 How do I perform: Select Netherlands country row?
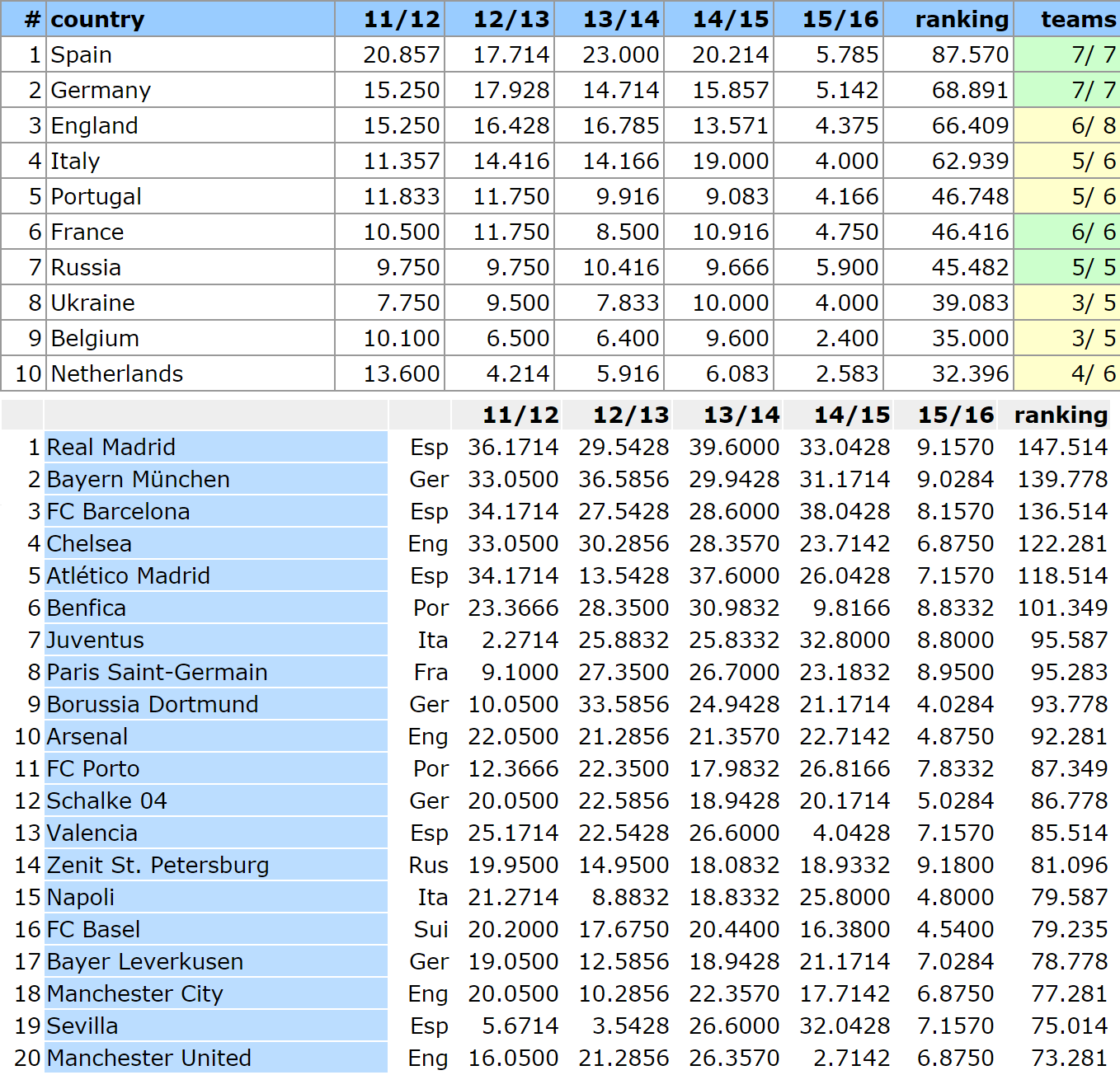tap(117, 373)
